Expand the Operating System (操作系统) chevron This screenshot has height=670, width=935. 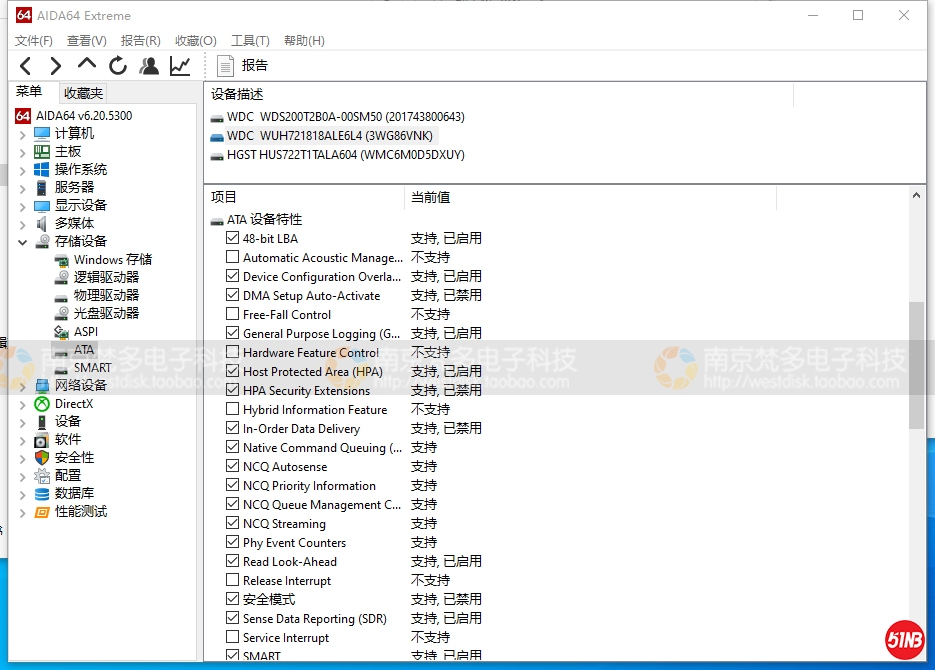[23, 171]
